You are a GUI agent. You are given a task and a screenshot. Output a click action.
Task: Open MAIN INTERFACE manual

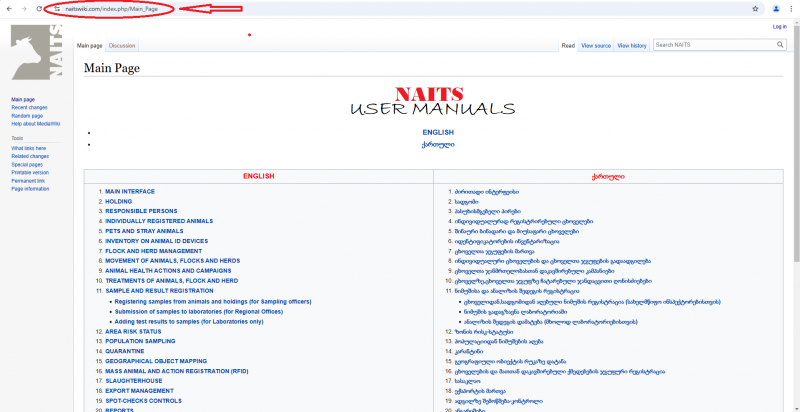point(130,192)
